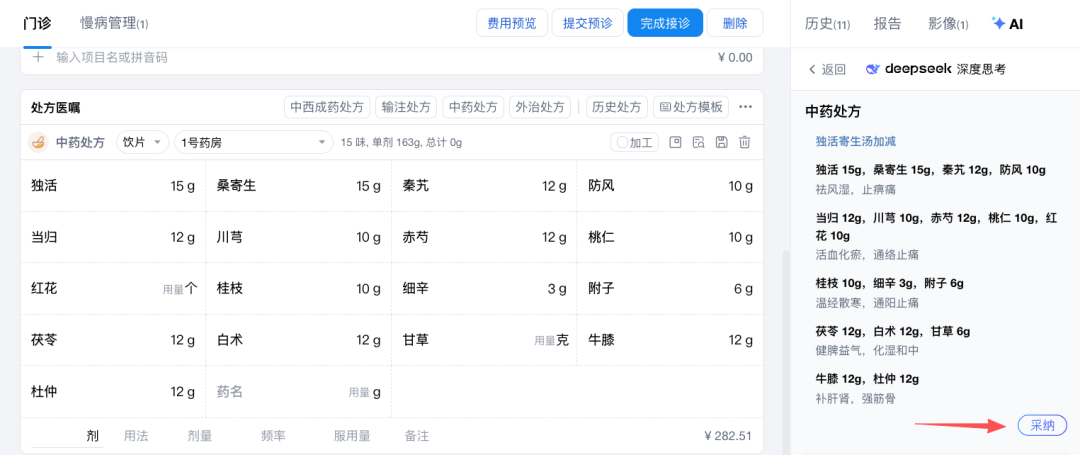1080x455 pixels.
Task: Open the 1号药房 pharmacy dropdown
Action: [253, 142]
